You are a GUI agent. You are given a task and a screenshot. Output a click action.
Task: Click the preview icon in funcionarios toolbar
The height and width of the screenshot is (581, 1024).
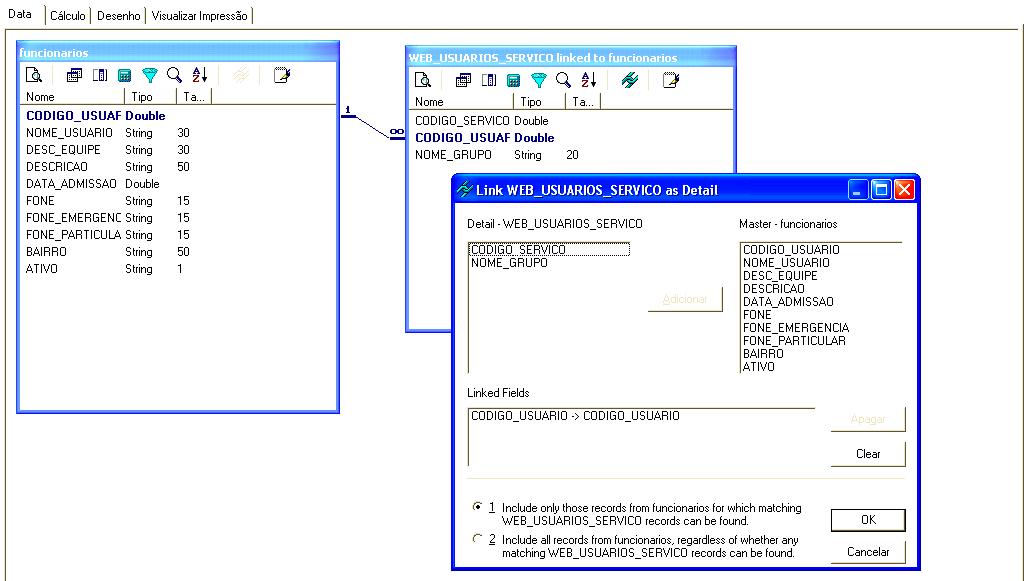pos(34,75)
